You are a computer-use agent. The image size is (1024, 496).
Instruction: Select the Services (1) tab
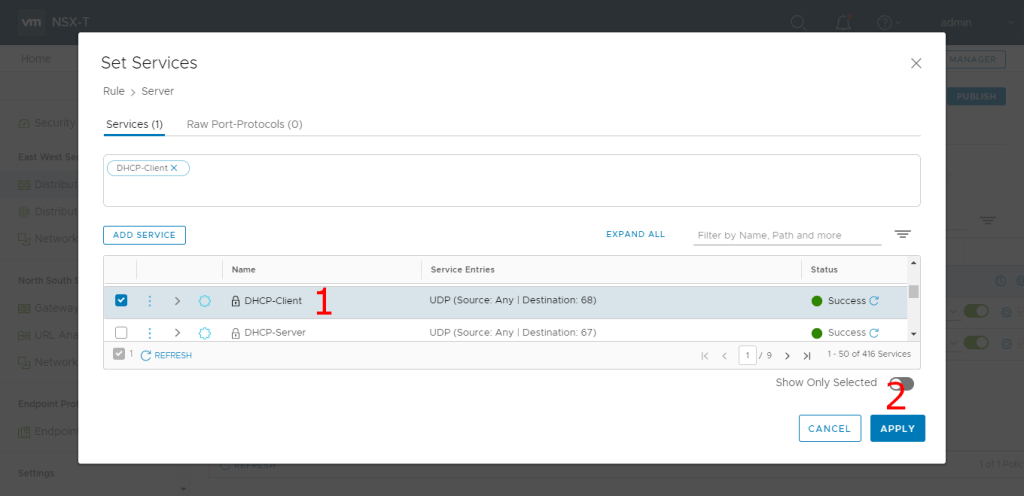[134, 124]
